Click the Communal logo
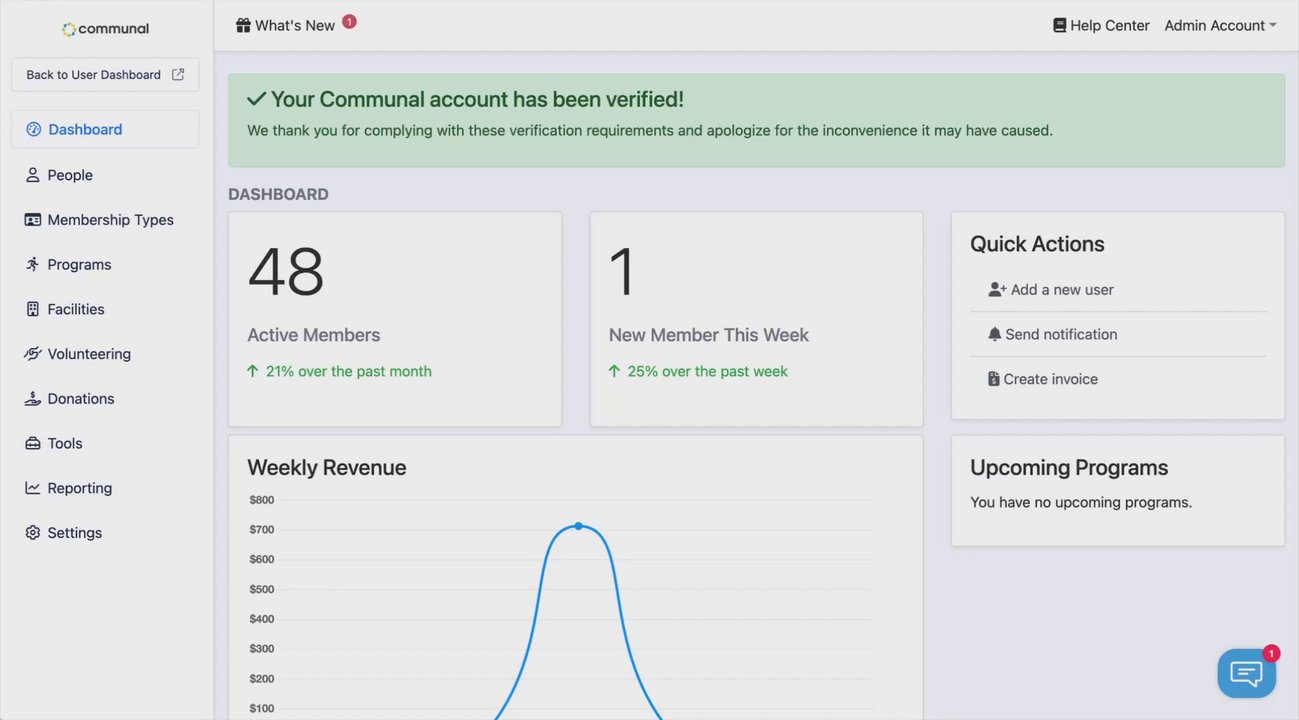Screen dimensions: 1299x720 click(105, 29)
